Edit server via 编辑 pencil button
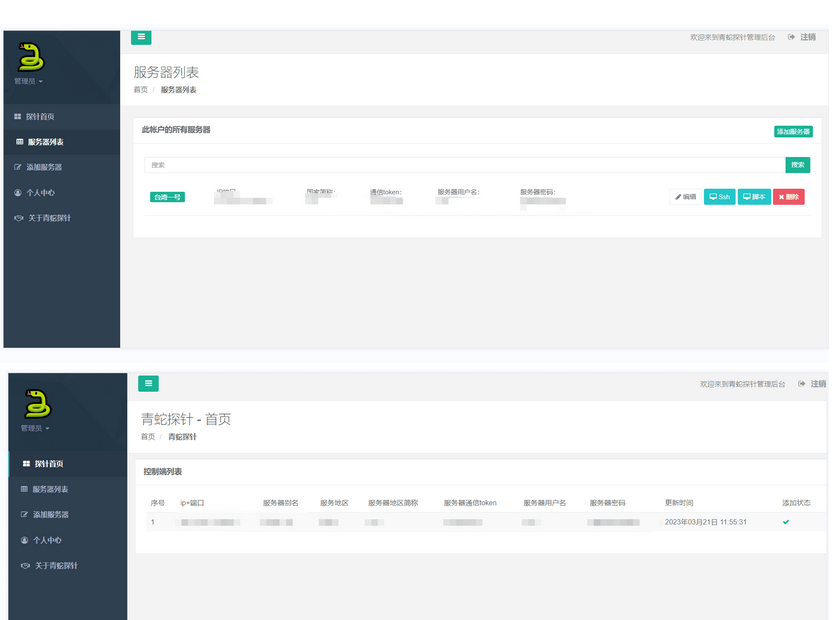Image resolution: width=833 pixels, height=620 pixels. coord(685,197)
